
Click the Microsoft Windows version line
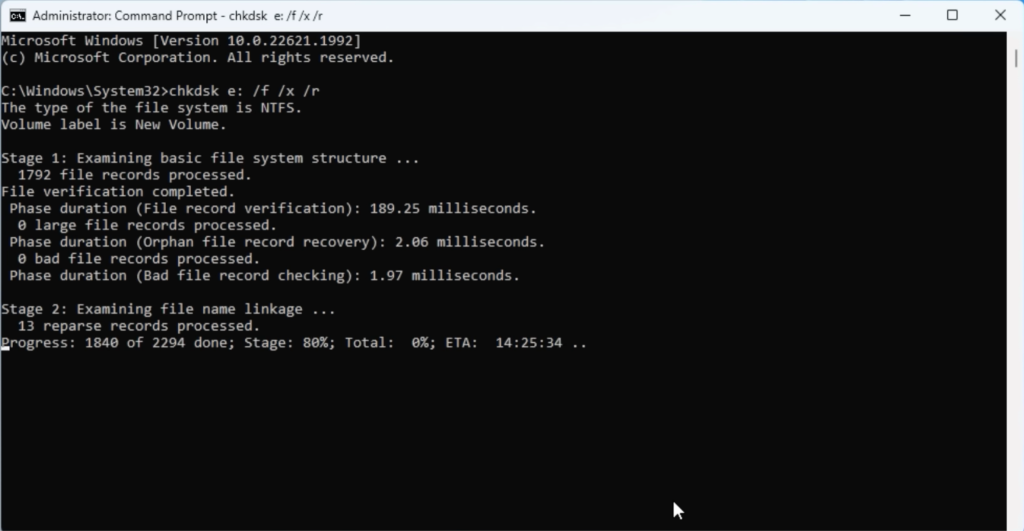[x=181, y=40]
